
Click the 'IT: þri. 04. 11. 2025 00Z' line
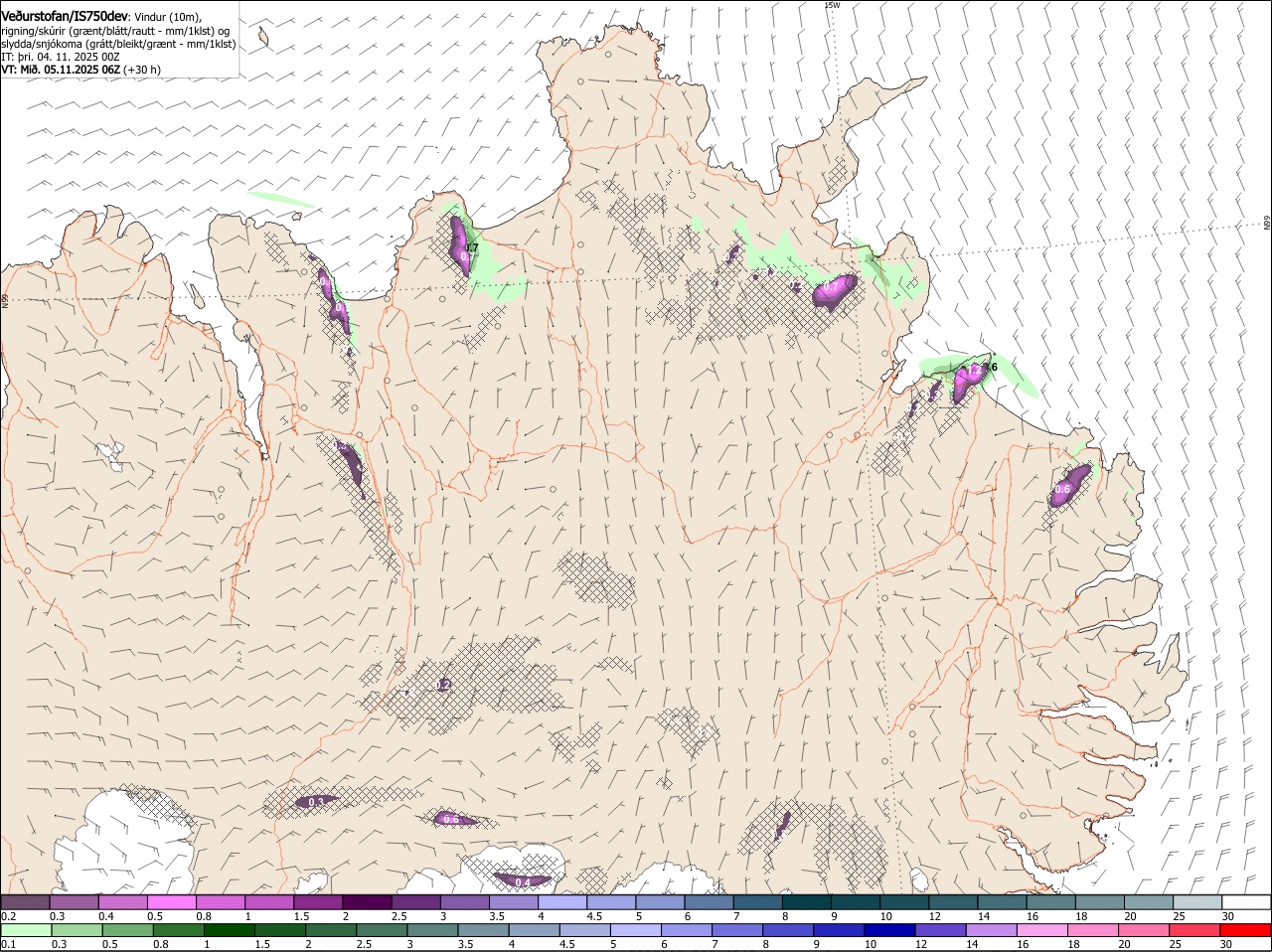pos(61,57)
